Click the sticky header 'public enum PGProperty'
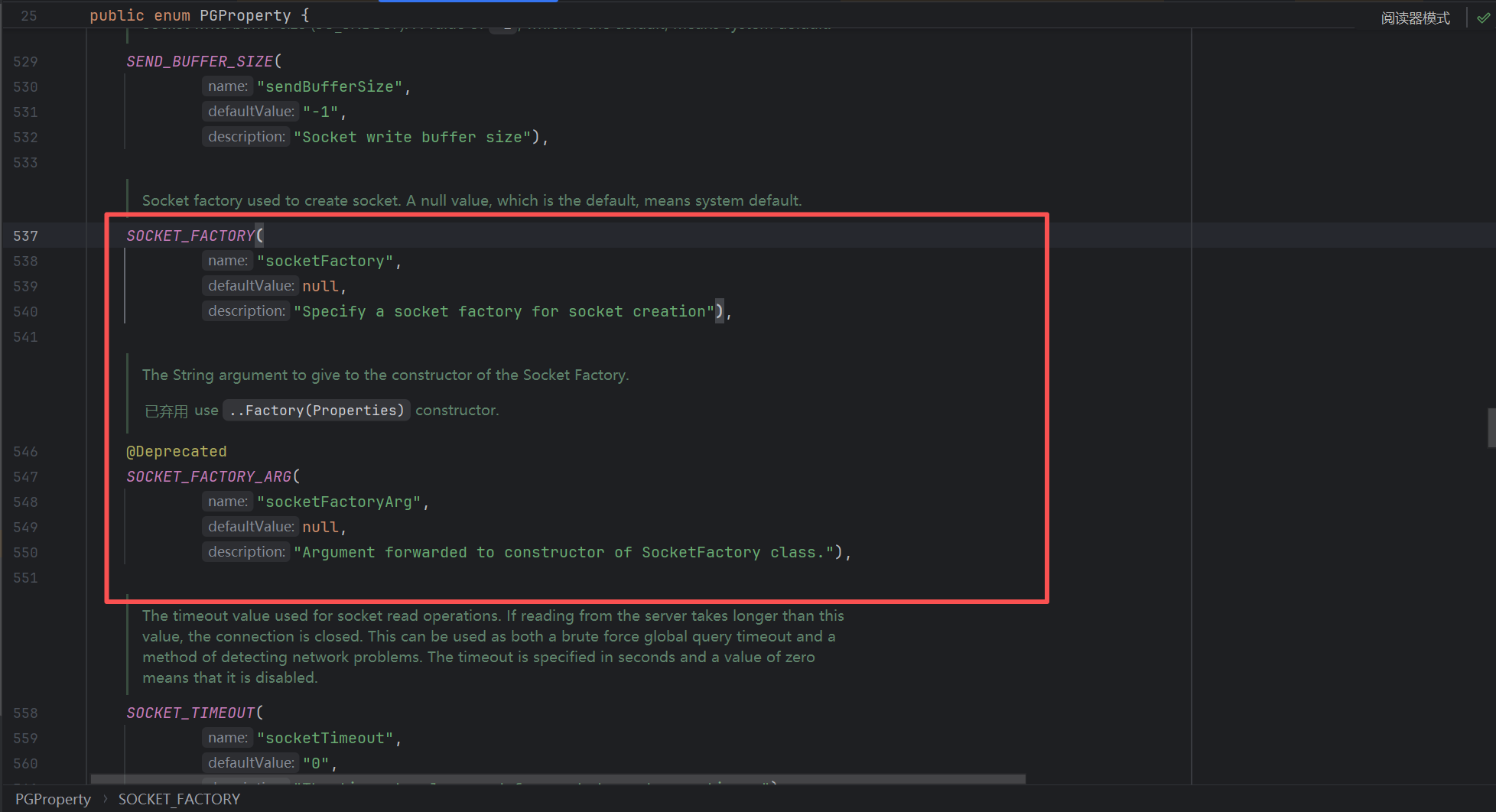1496x812 pixels. 199,15
